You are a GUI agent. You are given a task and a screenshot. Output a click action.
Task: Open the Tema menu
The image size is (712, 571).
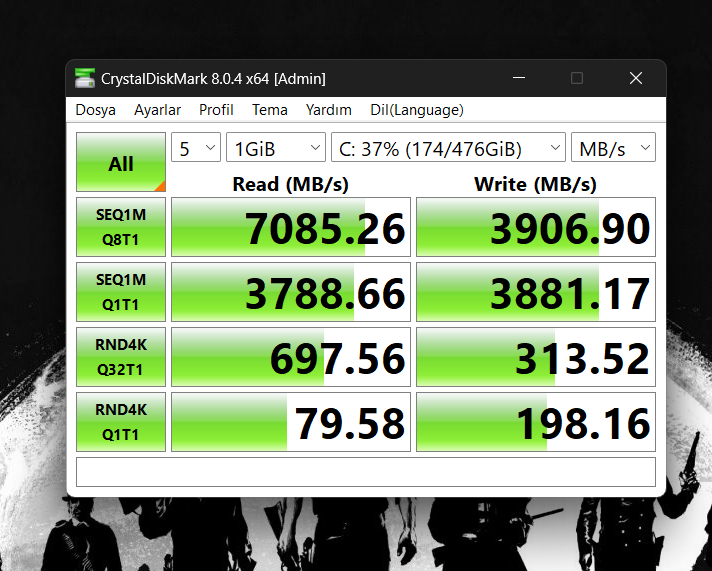(x=270, y=110)
